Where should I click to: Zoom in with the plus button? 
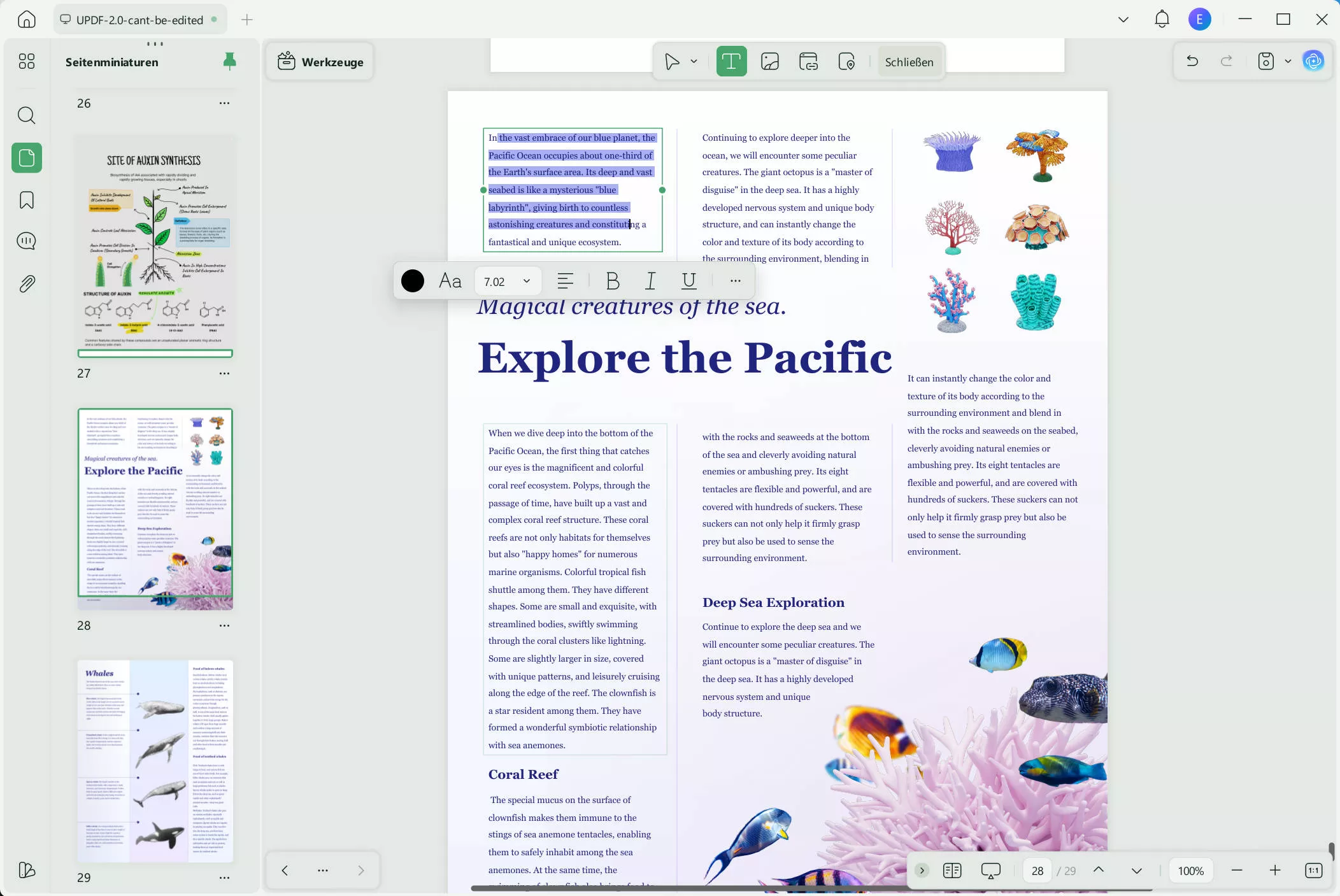tap(1275, 871)
